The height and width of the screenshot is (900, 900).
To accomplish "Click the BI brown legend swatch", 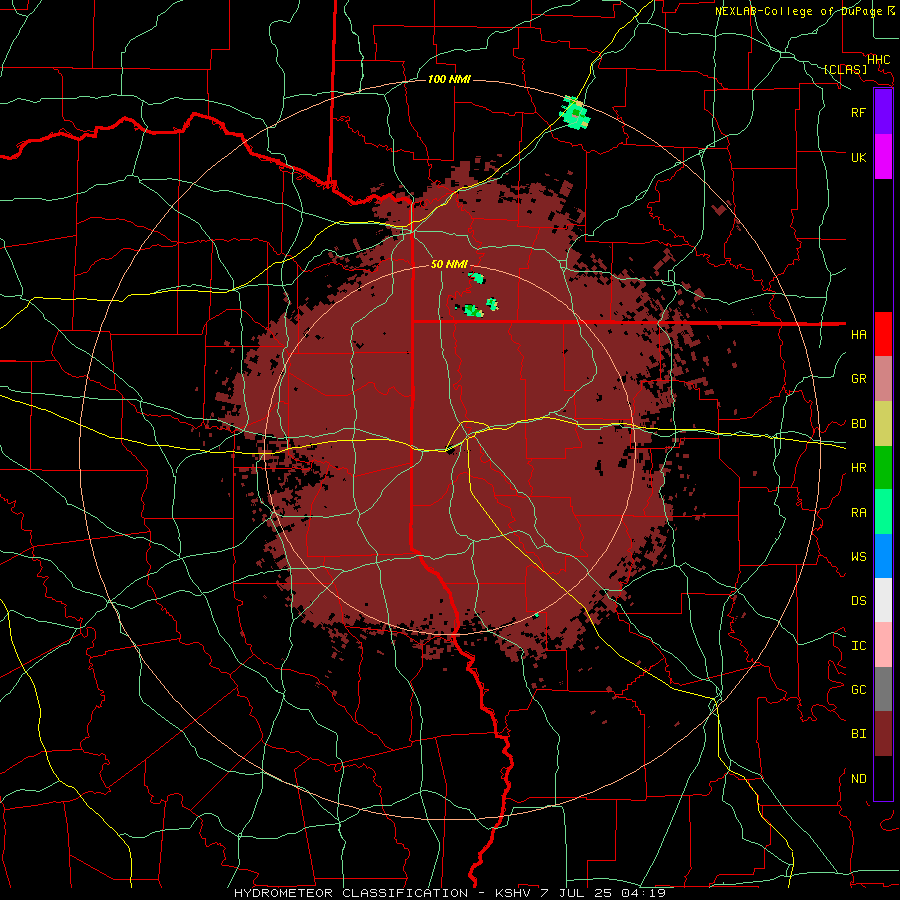I will [x=883, y=734].
